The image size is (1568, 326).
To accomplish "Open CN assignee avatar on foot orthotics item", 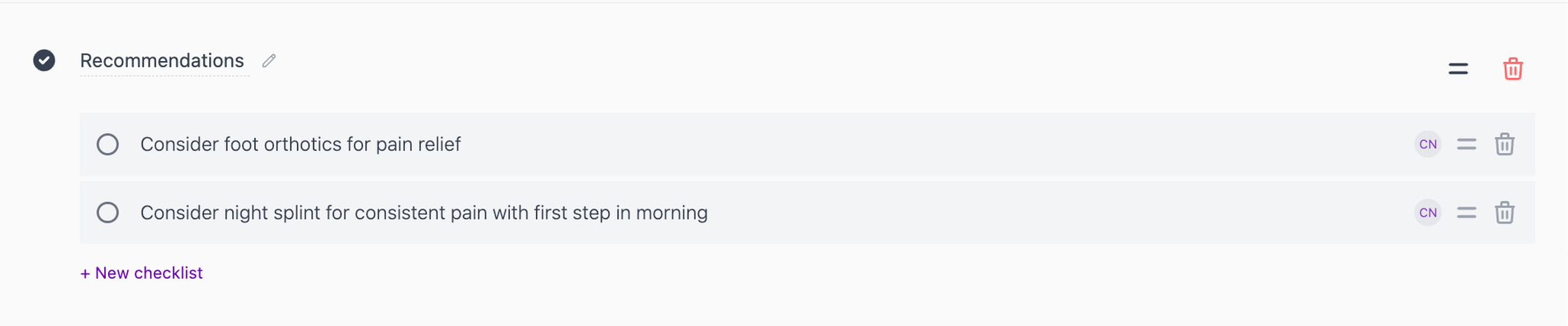I will [1428, 144].
